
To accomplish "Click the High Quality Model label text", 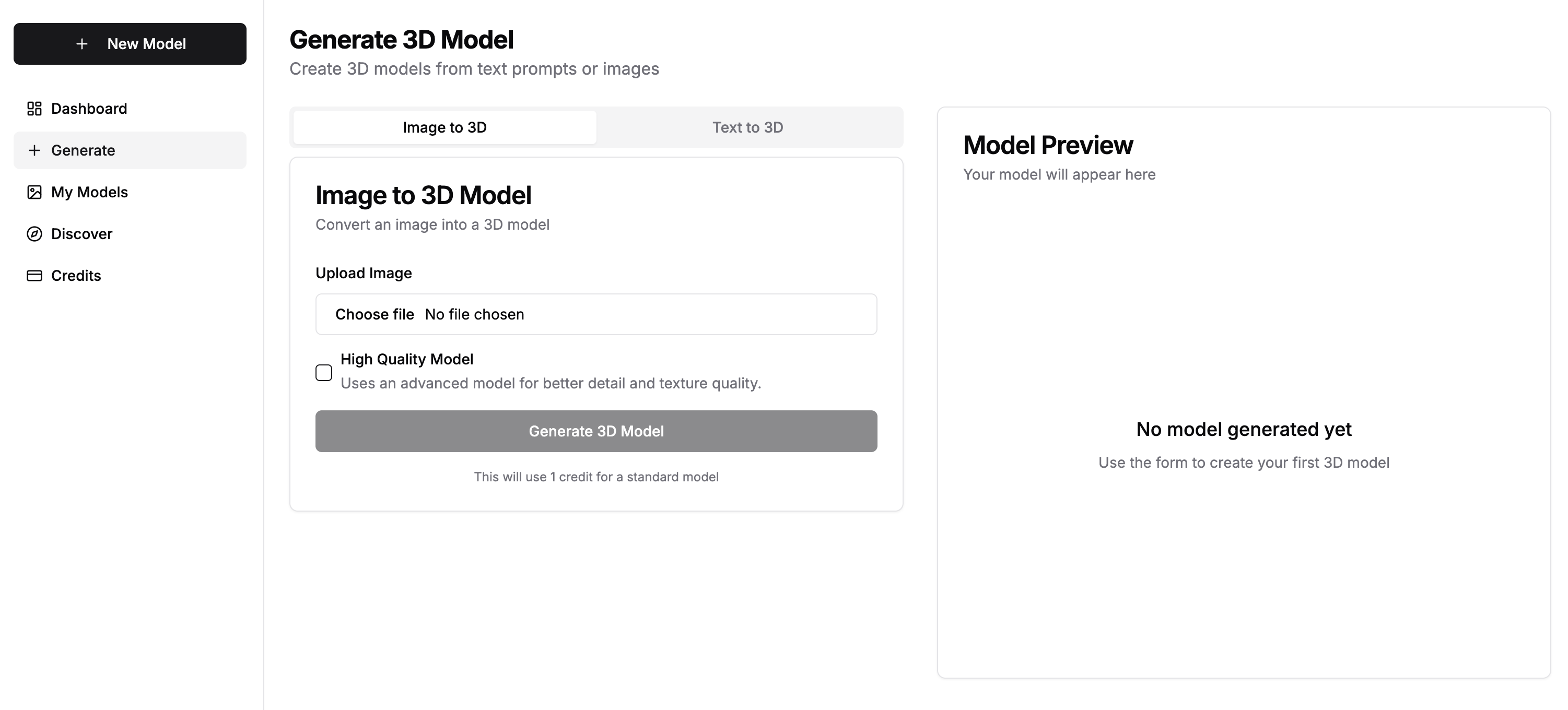I will click(406, 359).
